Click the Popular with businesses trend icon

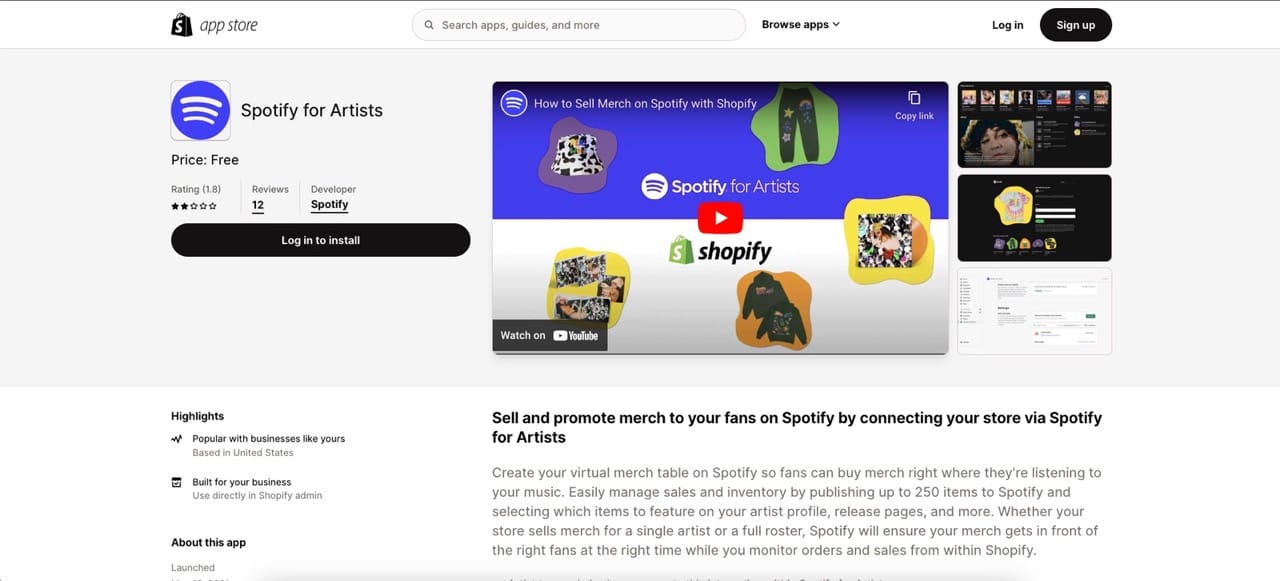point(177,439)
